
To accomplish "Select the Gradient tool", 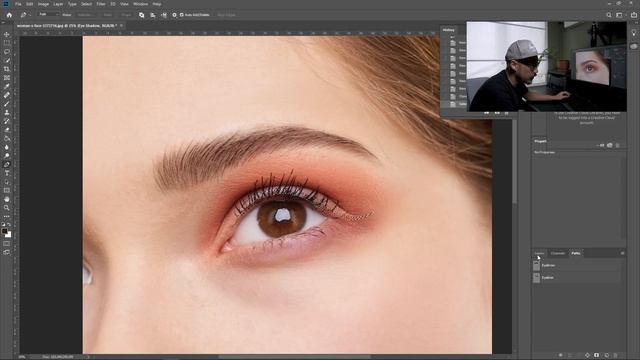I will (7, 138).
